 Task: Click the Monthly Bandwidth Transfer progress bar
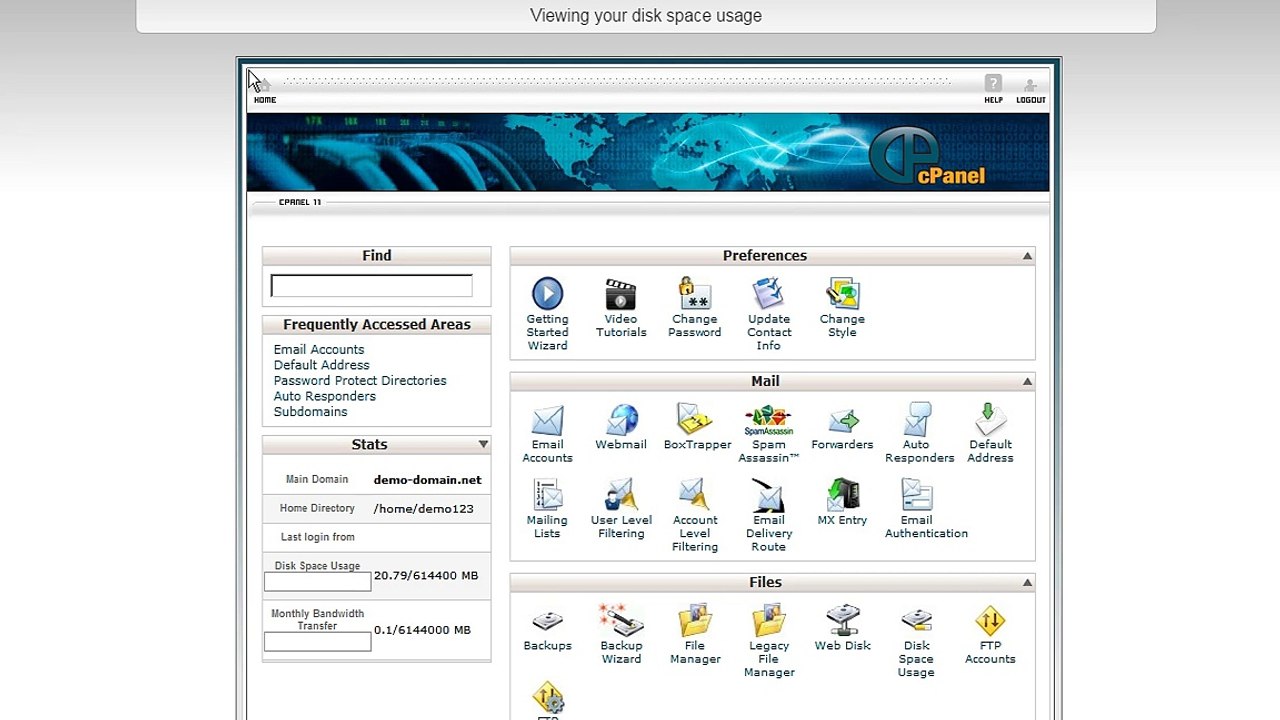tap(317, 642)
